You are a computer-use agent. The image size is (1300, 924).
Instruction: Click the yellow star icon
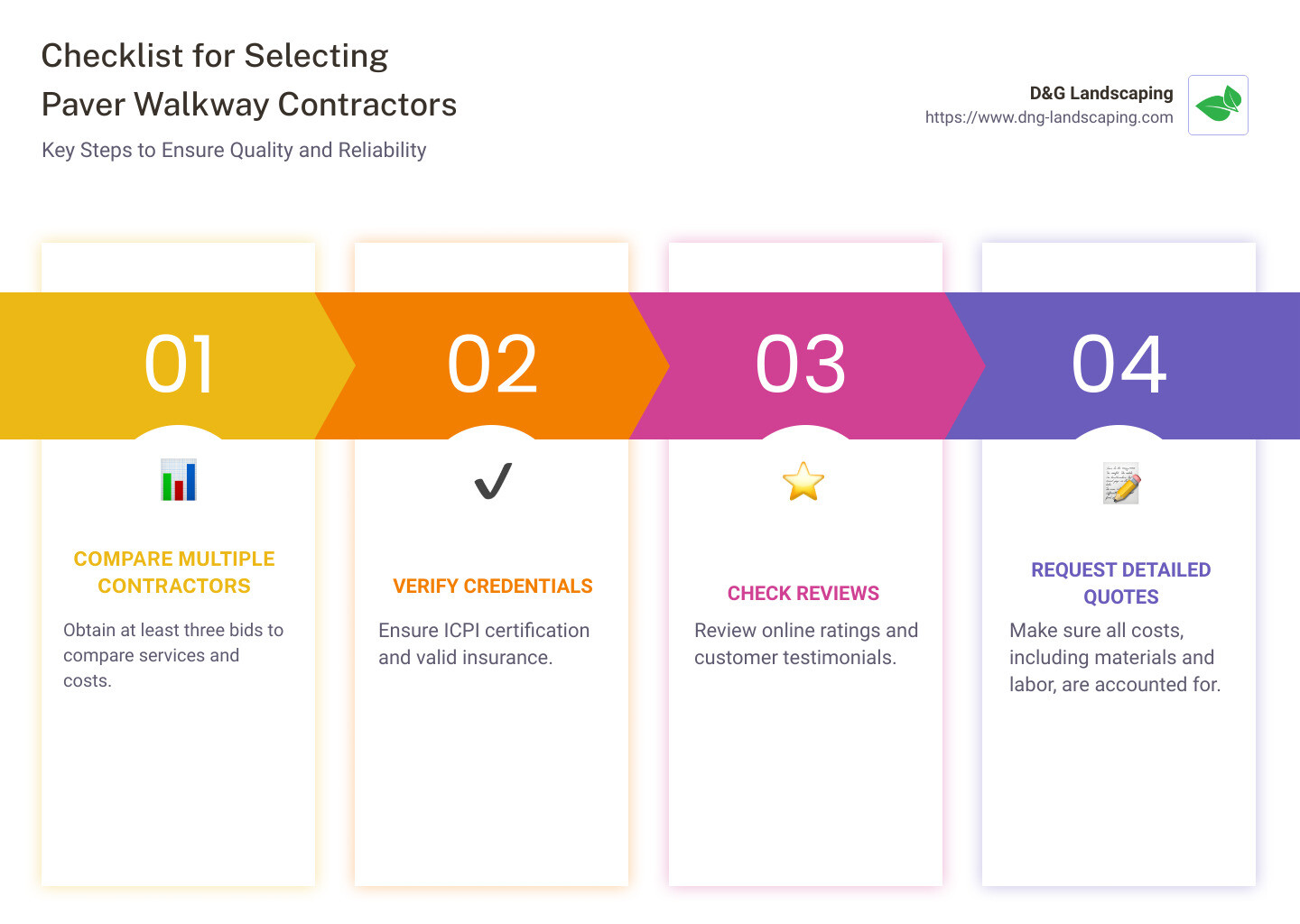[x=803, y=482]
